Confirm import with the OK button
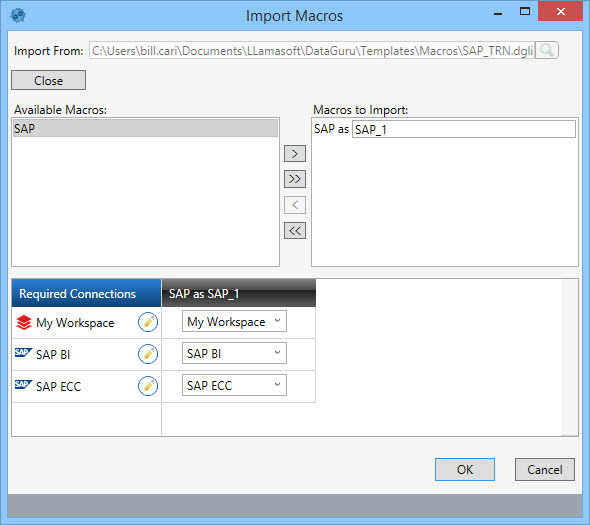This screenshot has height=525, width=590. point(465,469)
